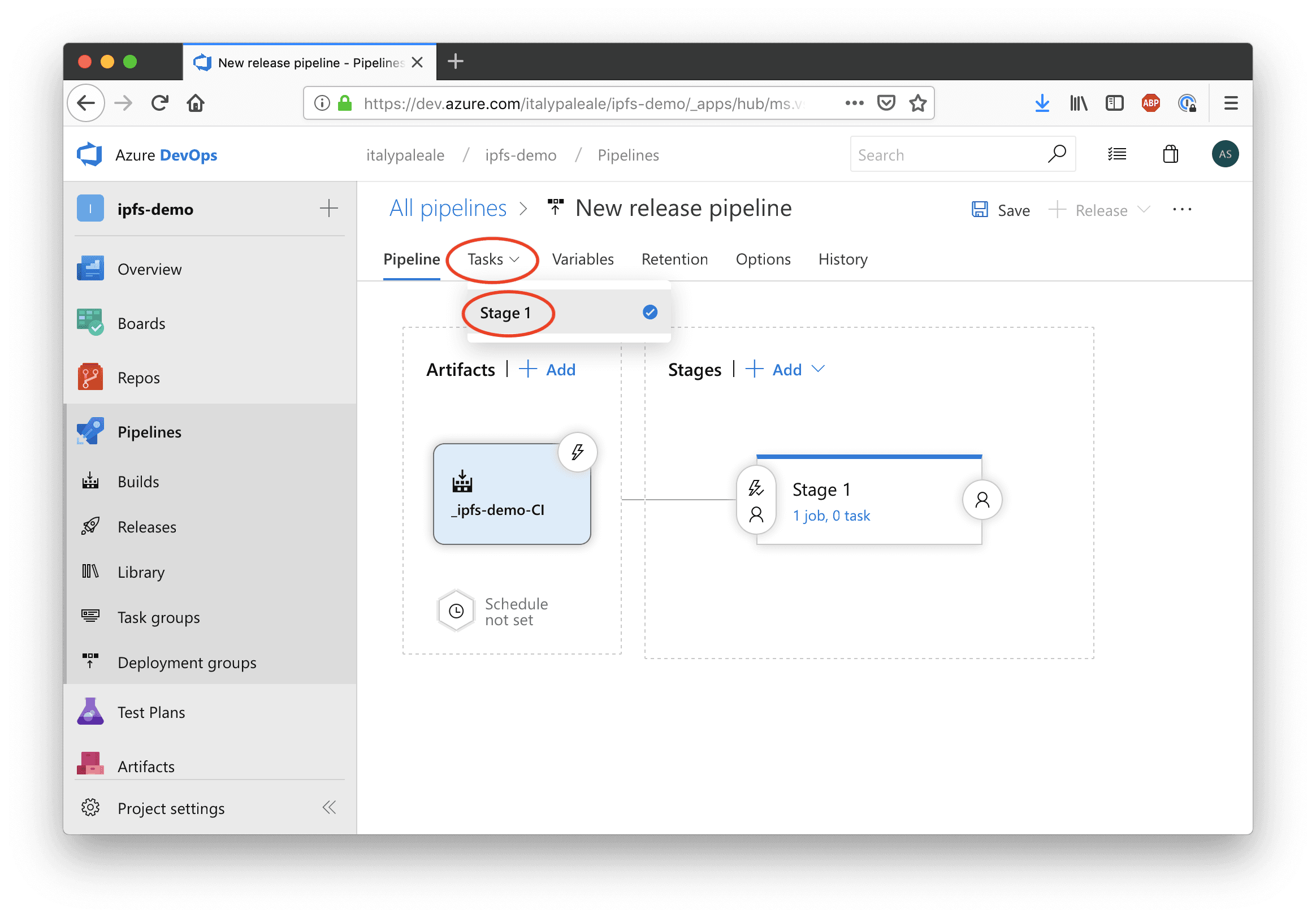Image resolution: width=1316 pixels, height=918 pixels.
Task: Open the work items list icon in header
Action: pos(1117,154)
